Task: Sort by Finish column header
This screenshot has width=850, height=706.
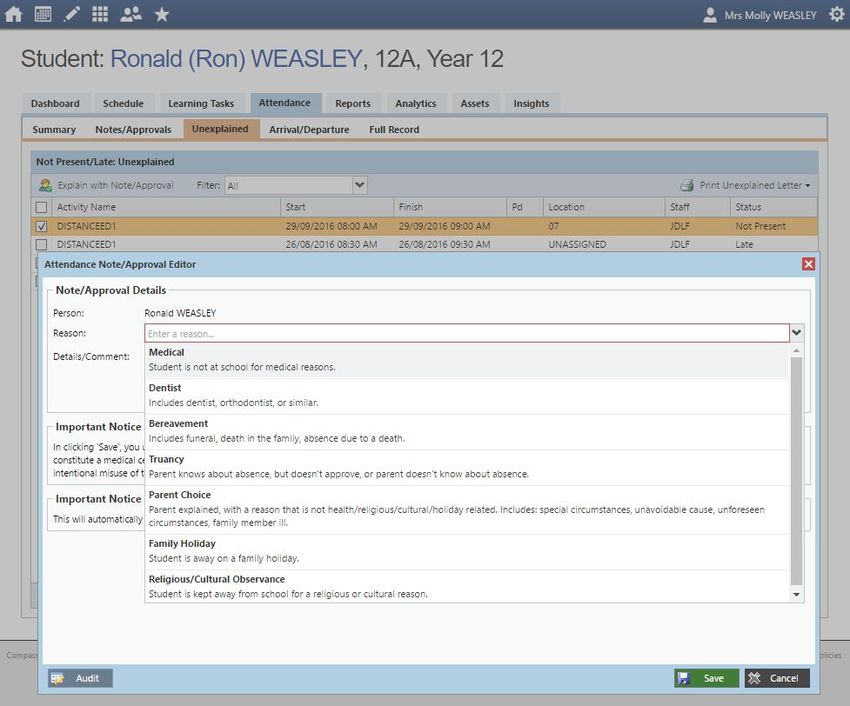Action: click(x=450, y=207)
